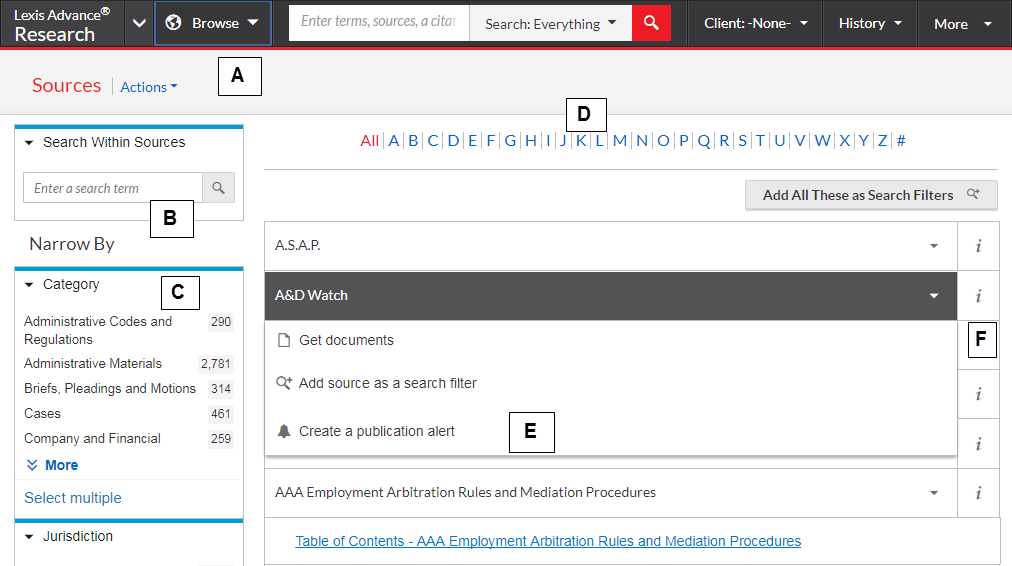Click the Enter a search term field

tap(113, 188)
